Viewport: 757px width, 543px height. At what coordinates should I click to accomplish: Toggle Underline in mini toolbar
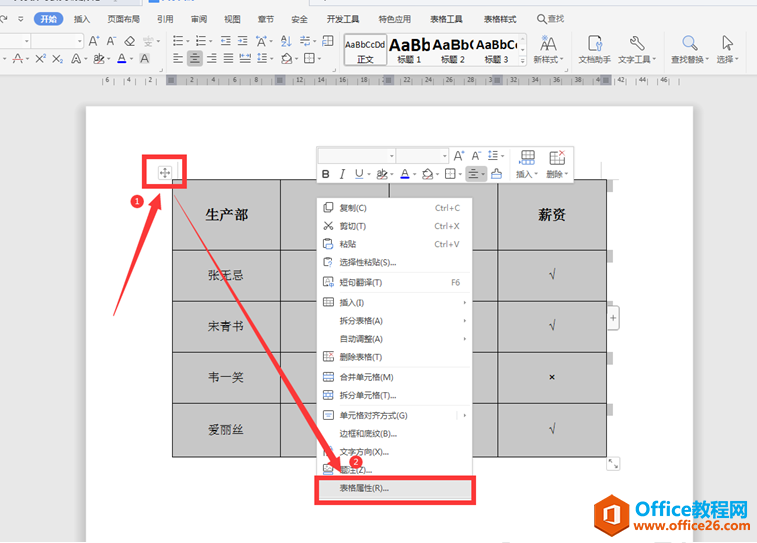click(x=359, y=174)
